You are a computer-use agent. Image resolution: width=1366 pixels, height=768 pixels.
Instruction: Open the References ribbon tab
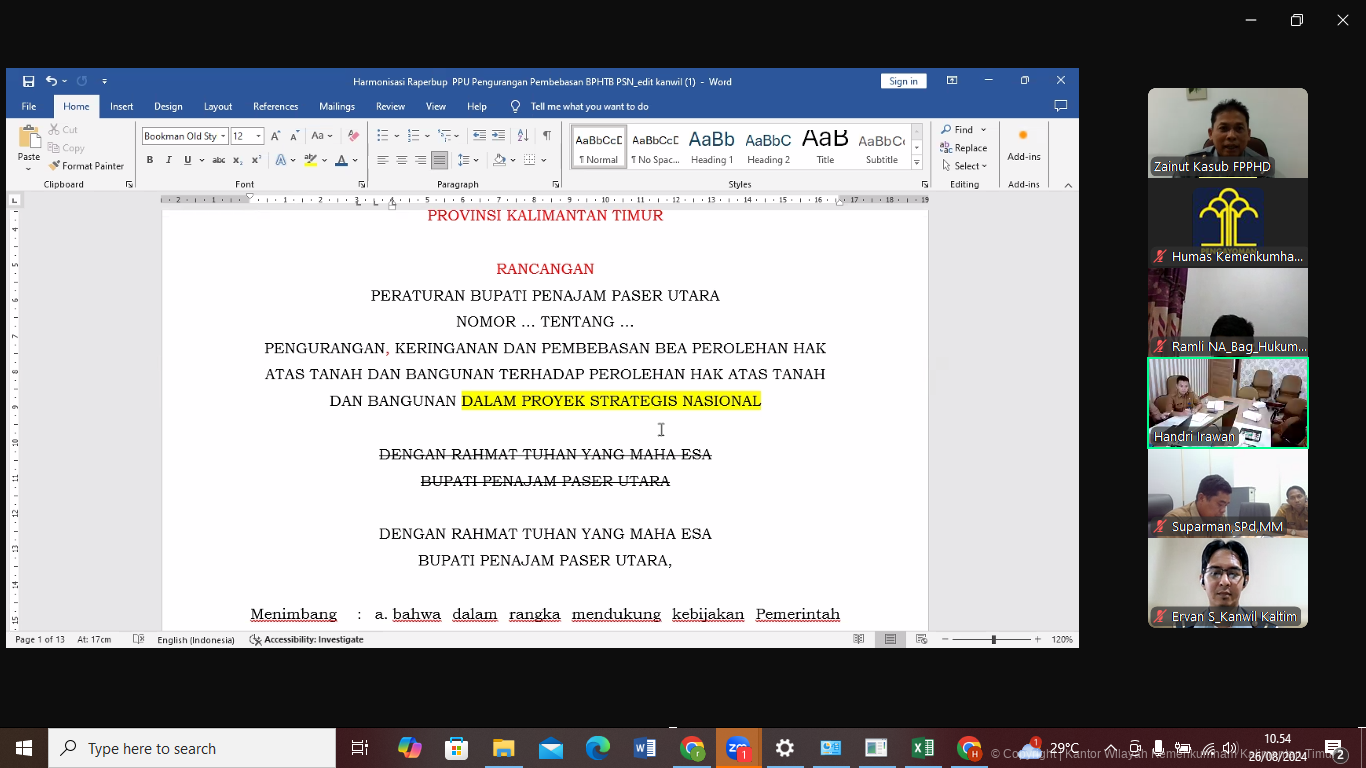(275, 107)
